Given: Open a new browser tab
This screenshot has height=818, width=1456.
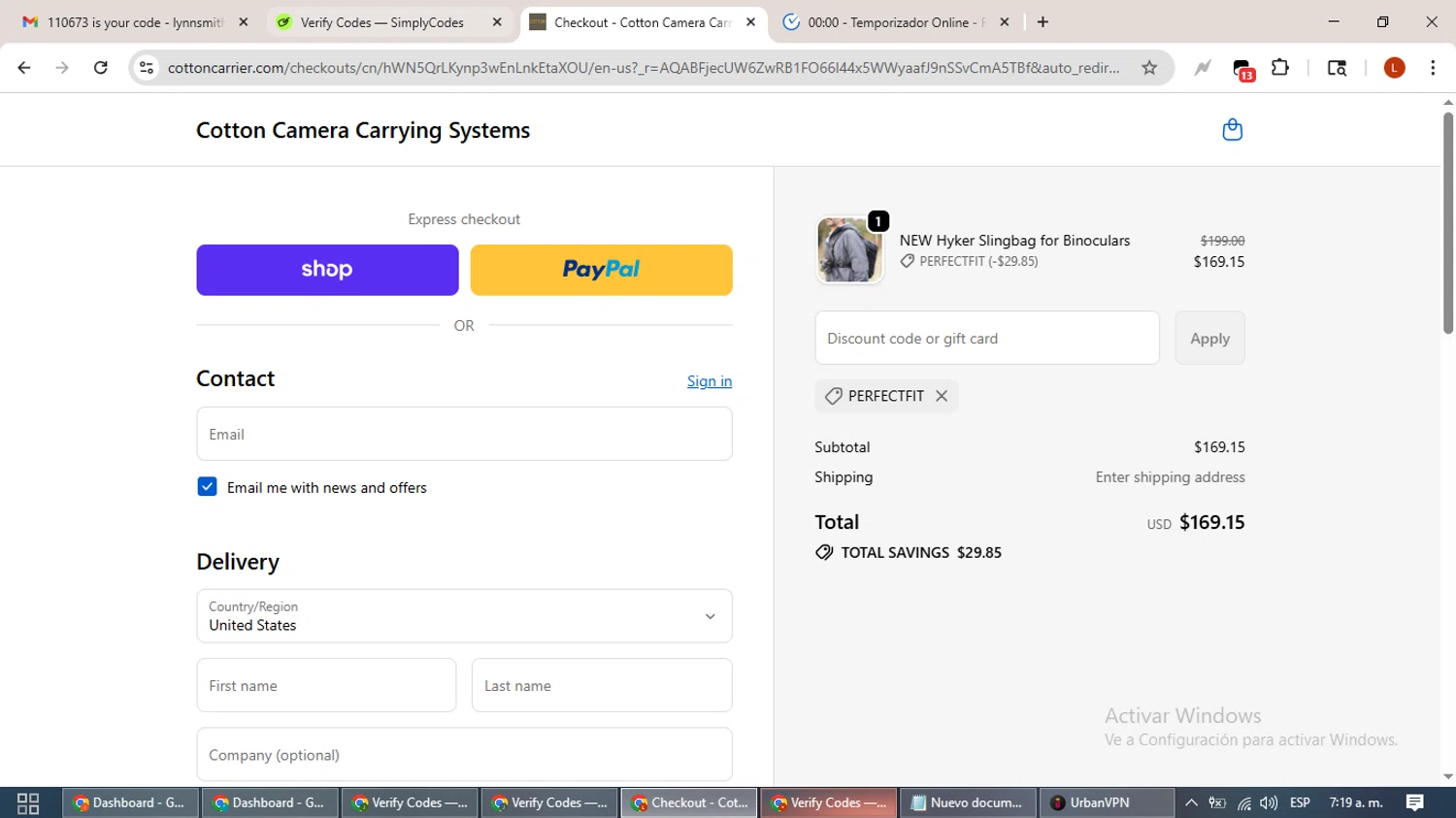Looking at the screenshot, I should tap(1042, 22).
